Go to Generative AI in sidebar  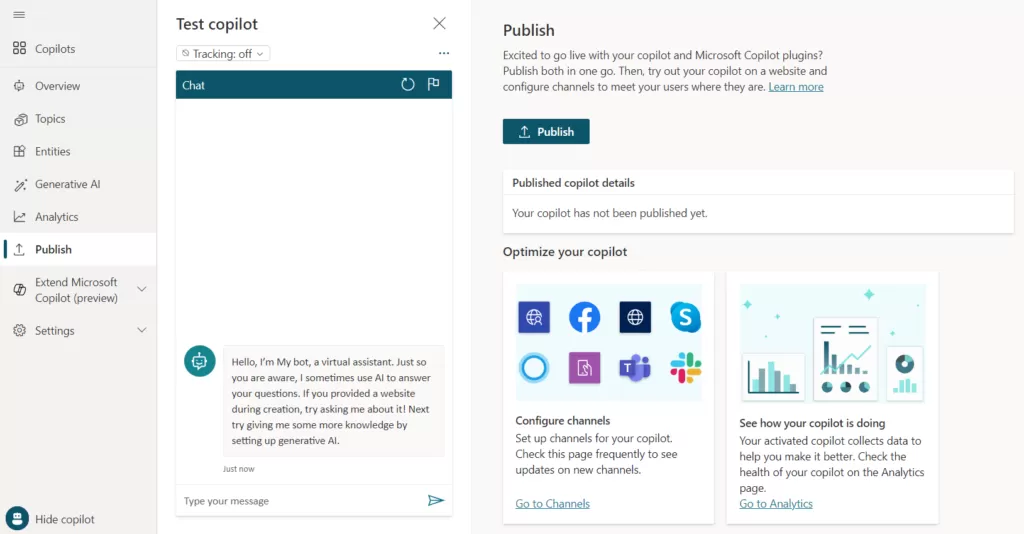[x=67, y=184]
